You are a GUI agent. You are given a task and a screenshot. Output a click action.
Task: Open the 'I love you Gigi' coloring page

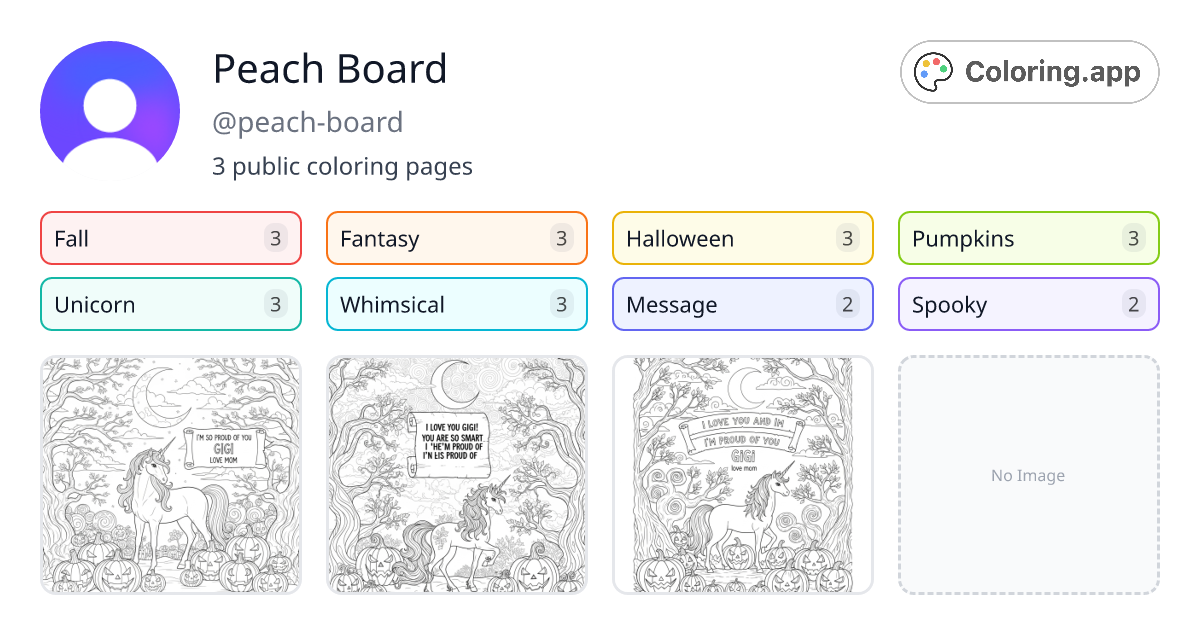pyautogui.click(x=456, y=475)
